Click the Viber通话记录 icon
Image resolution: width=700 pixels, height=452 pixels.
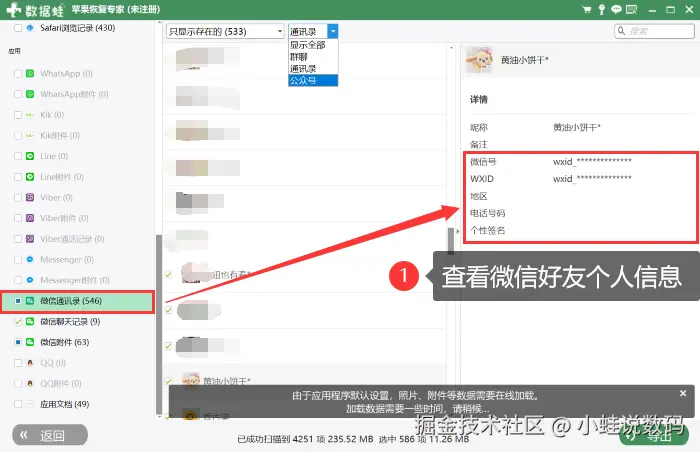pos(30,239)
